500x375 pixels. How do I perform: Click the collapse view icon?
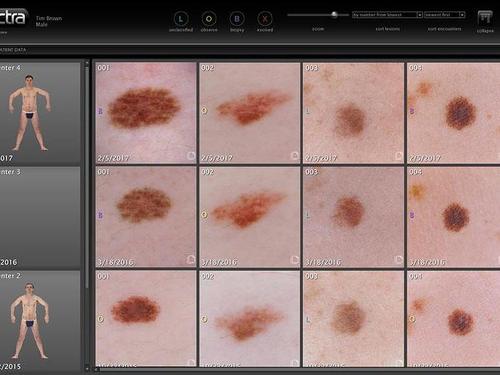point(485,18)
